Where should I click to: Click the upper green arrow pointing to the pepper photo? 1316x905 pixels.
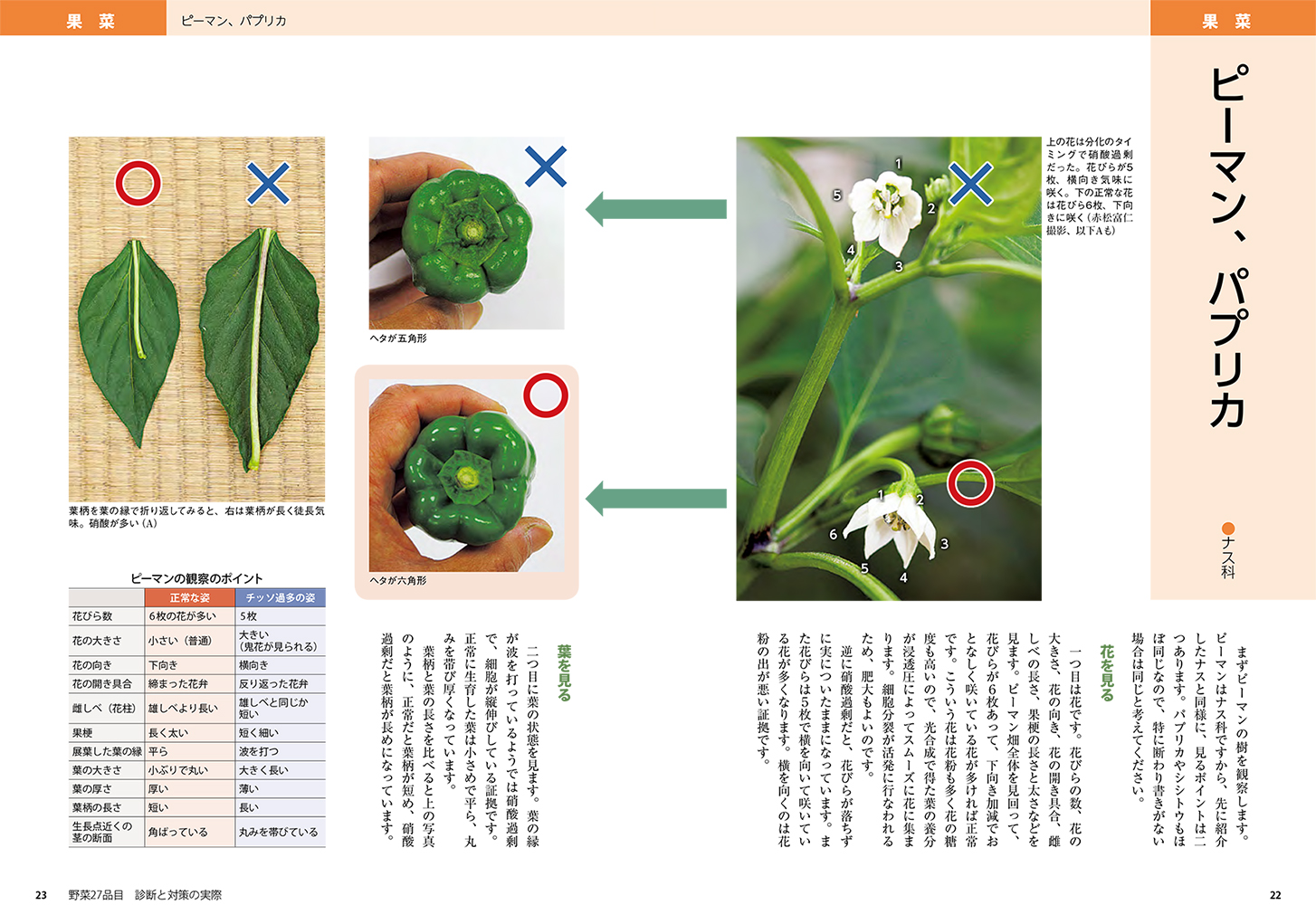click(x=655, y=209)
